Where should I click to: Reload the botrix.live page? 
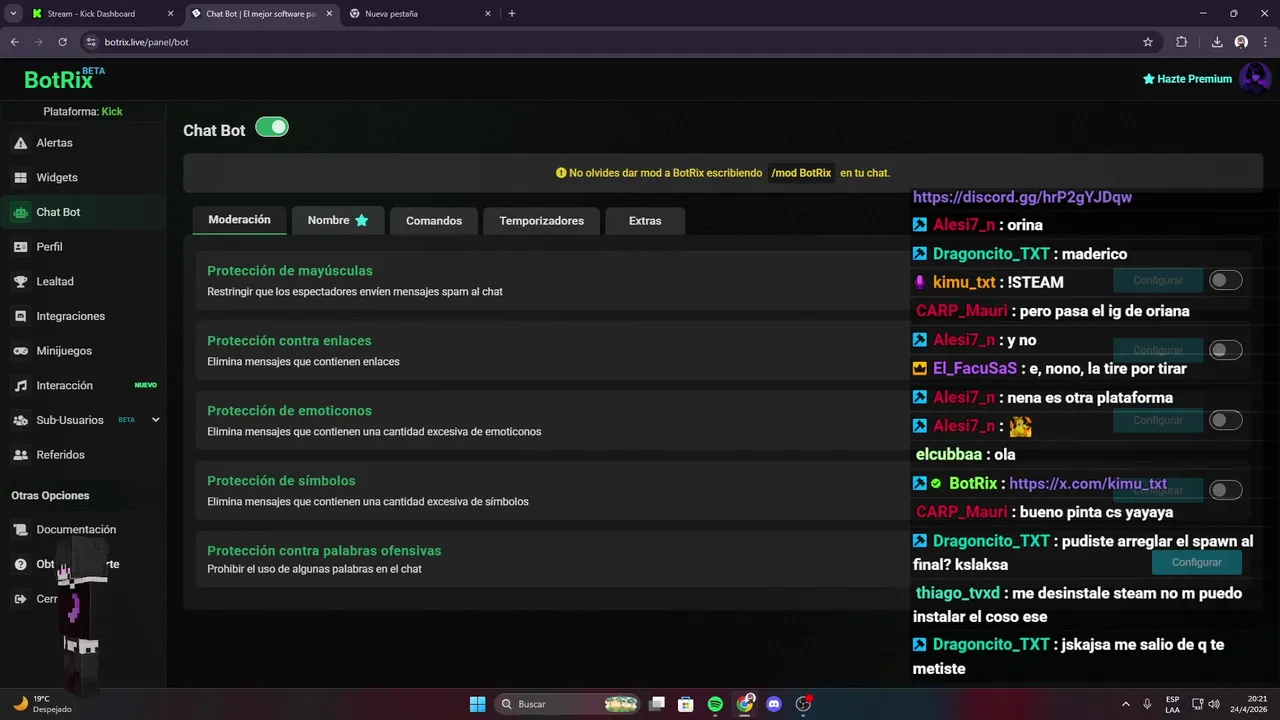(62, 42)
